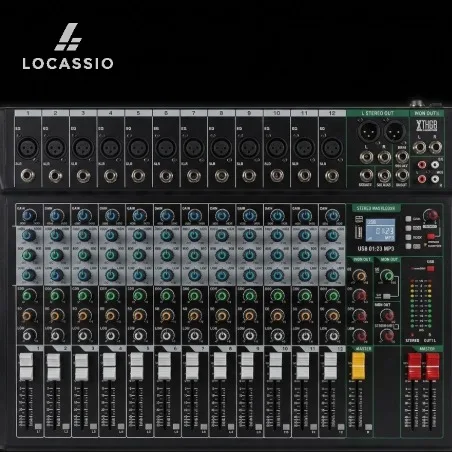
Task: Click the blue gain knob on channel 1
Action: click(x=29, y=216)
